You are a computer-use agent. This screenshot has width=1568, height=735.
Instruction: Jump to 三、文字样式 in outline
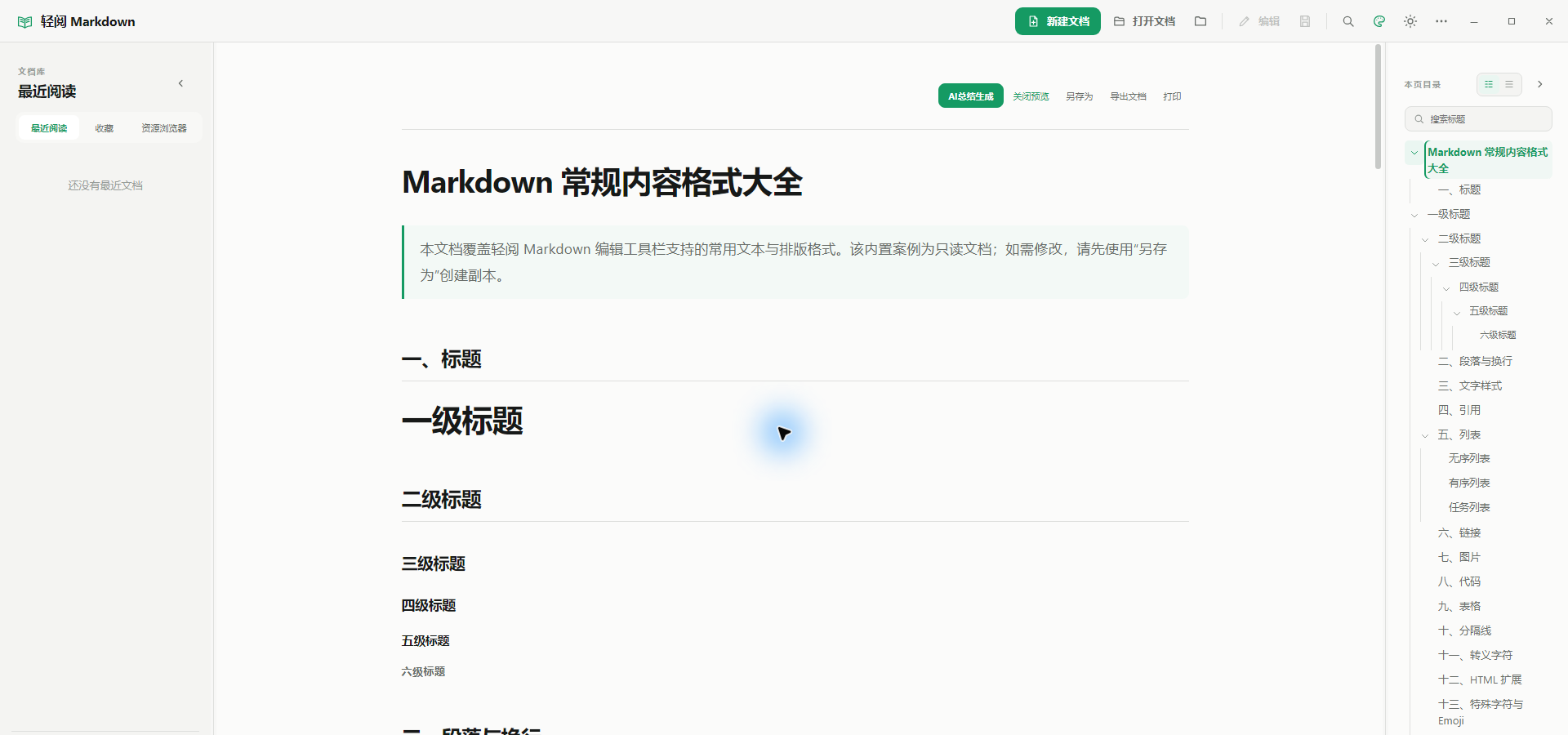pos(1470,385)
